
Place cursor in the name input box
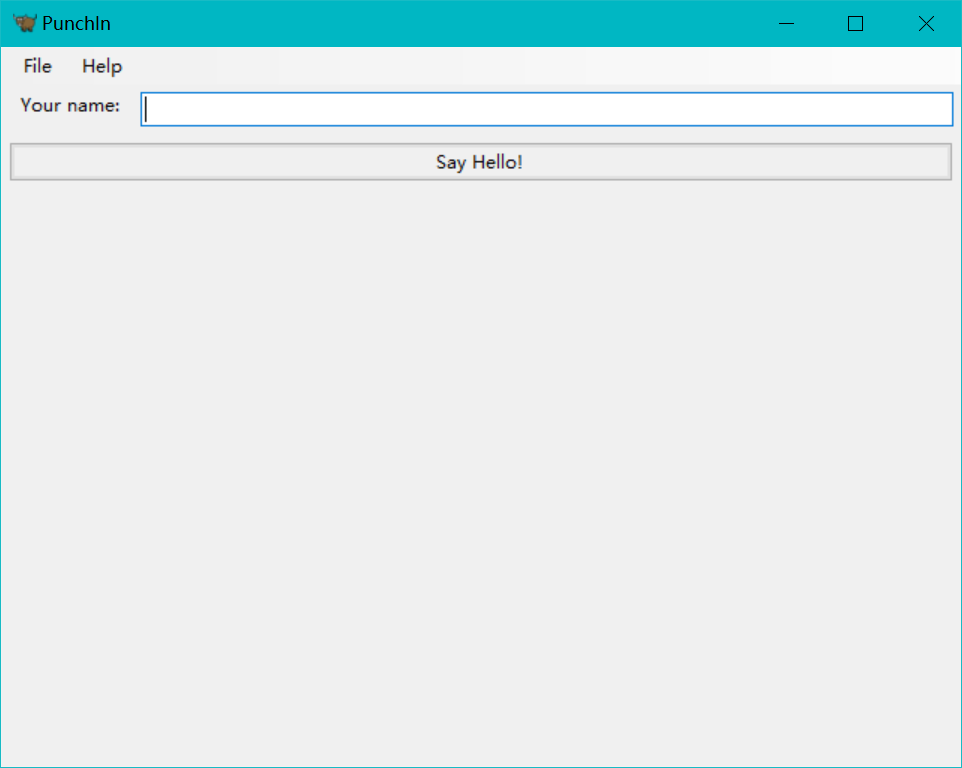(546, 109)
